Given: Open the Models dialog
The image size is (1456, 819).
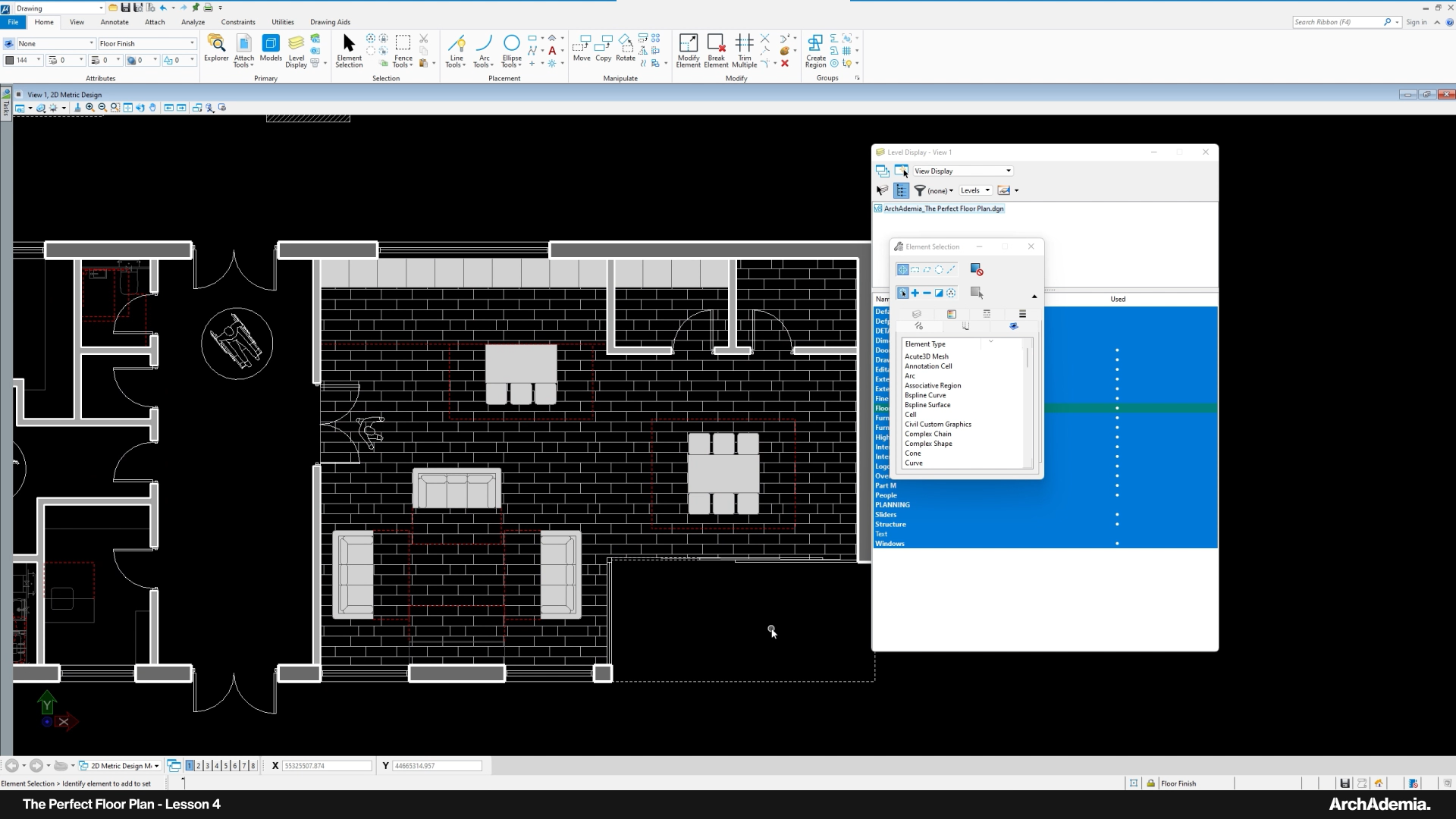Looking at the screenshot, I should point(271,49).
